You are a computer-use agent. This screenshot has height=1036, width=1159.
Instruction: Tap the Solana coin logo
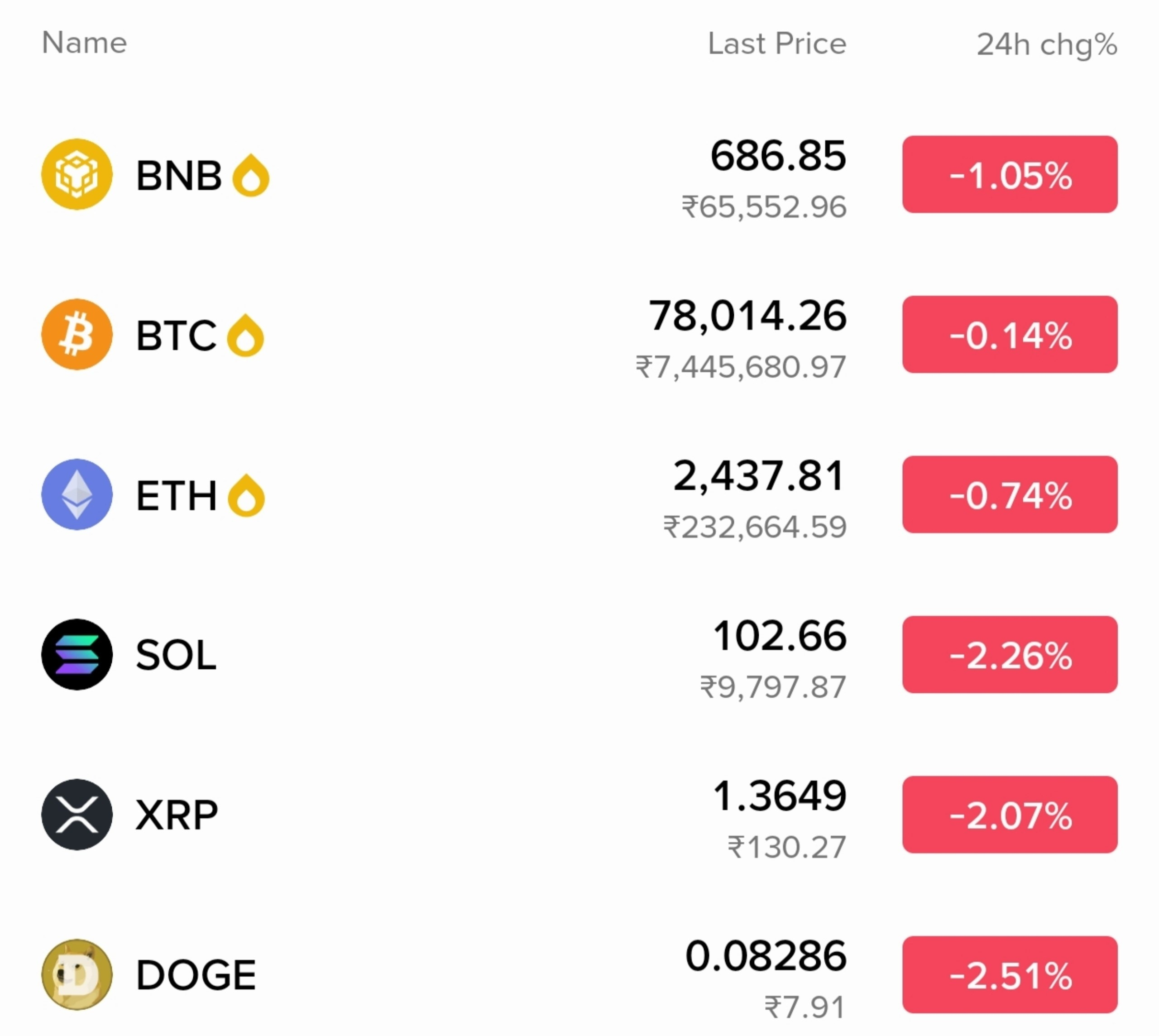[77, 654]
